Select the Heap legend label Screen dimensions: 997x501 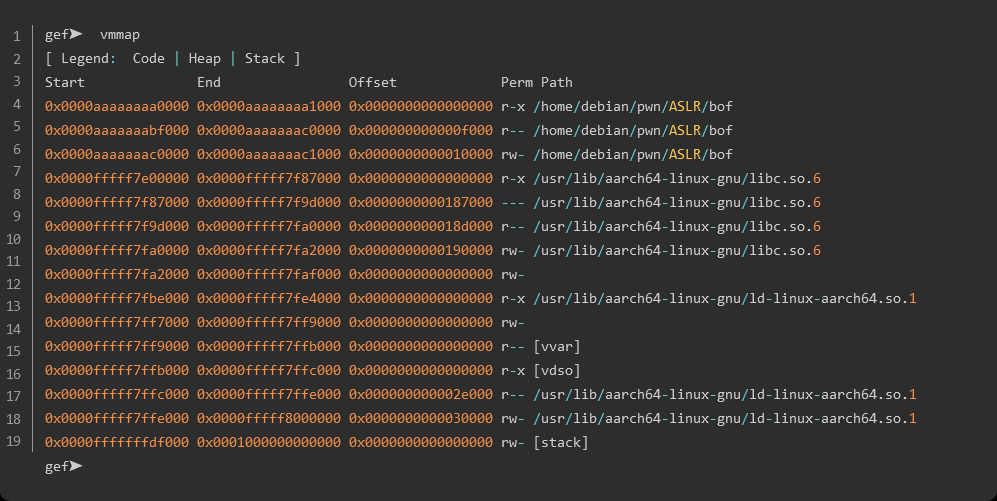[204, 59]
